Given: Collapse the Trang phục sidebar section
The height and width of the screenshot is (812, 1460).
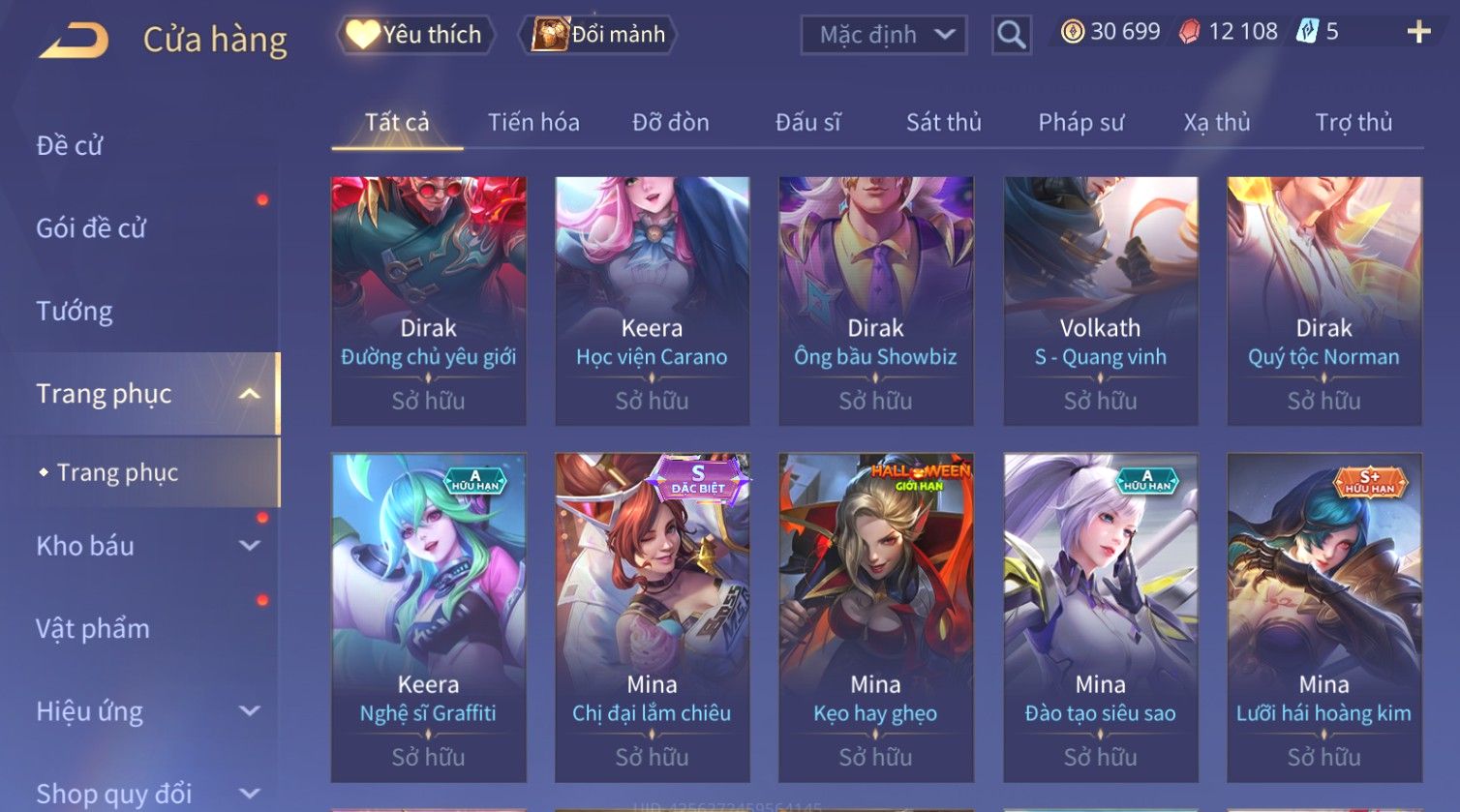Looking at the screenshot, I should click(249, 394).
